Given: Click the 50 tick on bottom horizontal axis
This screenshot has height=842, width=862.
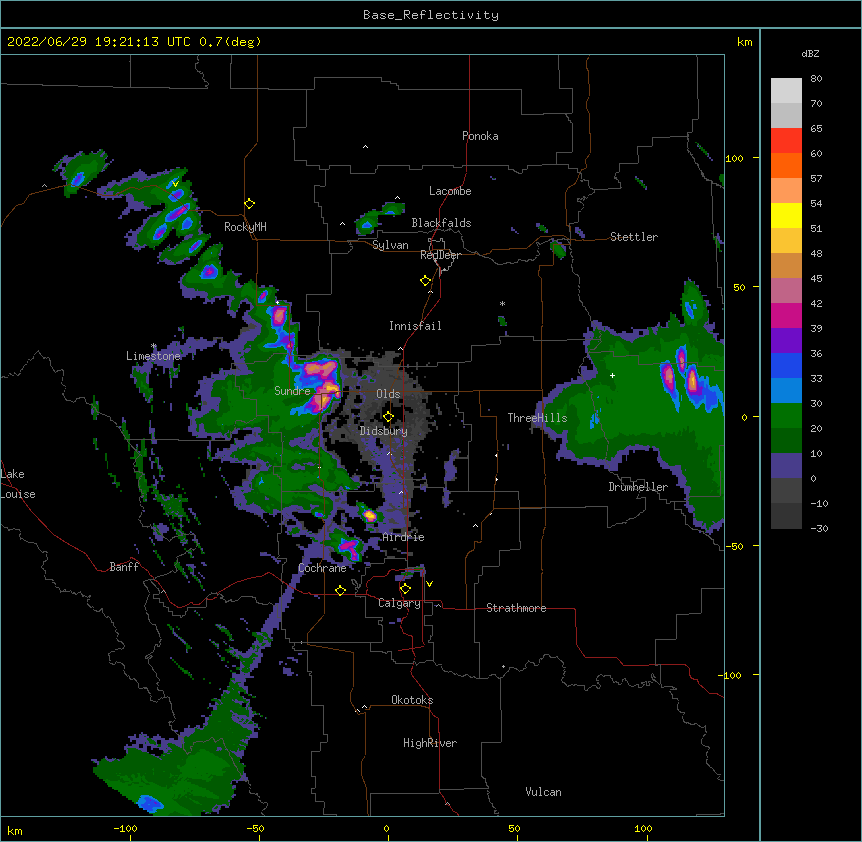Looking at the screenshot, I should pyautogui.click(x=513, y=828).
